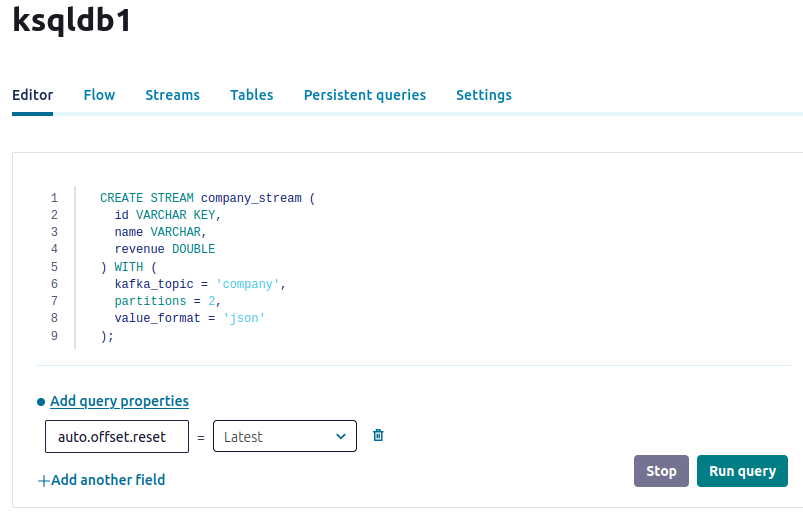Click the value_format = 'json' line

(189, 318)
